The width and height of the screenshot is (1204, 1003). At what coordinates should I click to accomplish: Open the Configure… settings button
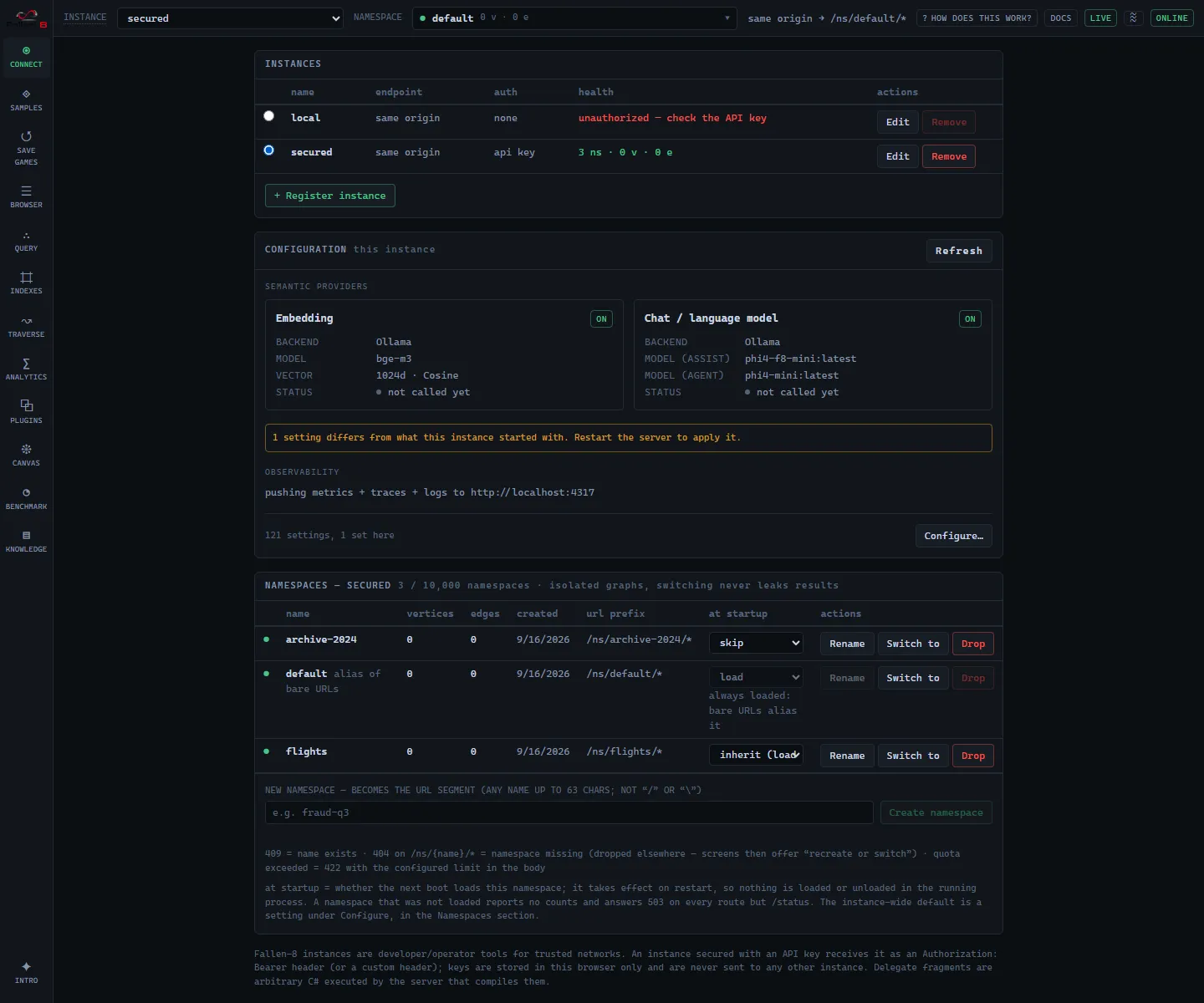point(953,536)
